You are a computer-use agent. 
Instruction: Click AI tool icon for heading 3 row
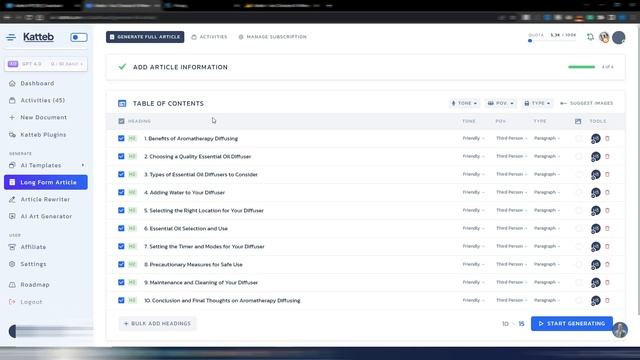(x=596, y=175)
